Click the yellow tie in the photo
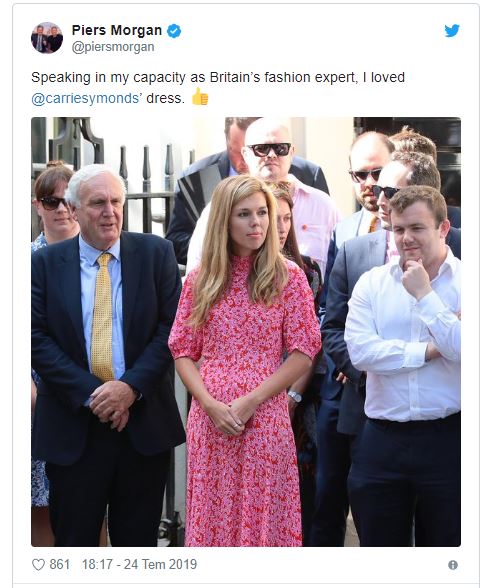Screen dimensions: 493x588 (102, 317)
